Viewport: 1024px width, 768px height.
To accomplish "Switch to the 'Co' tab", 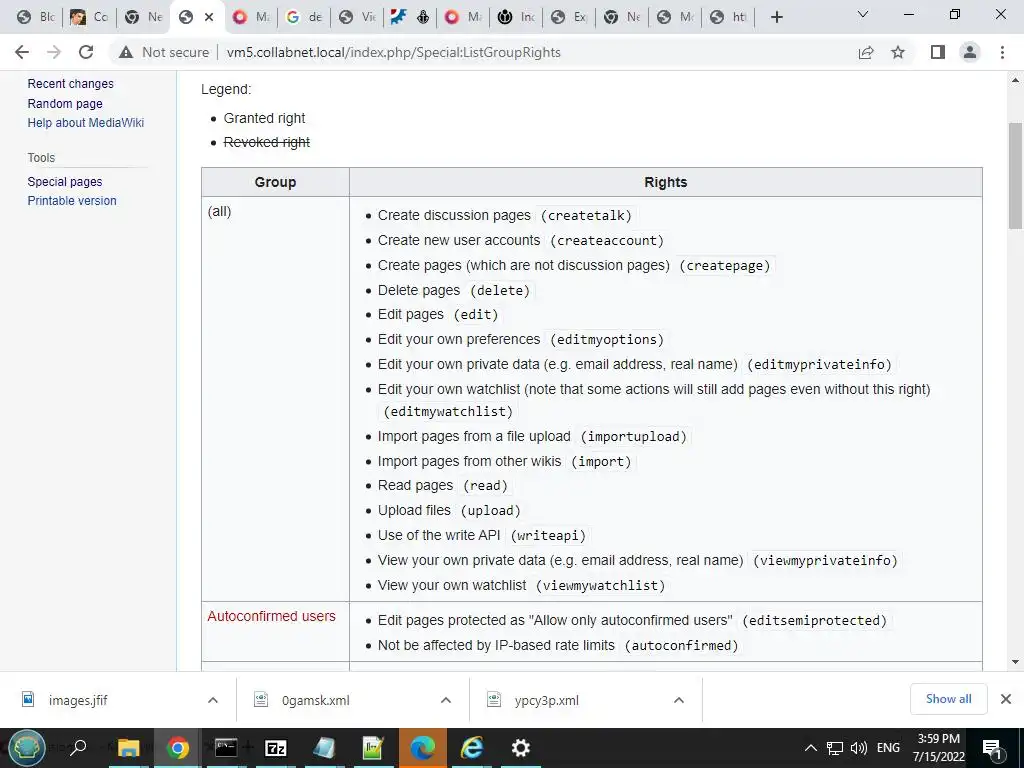I will [89, 17].
